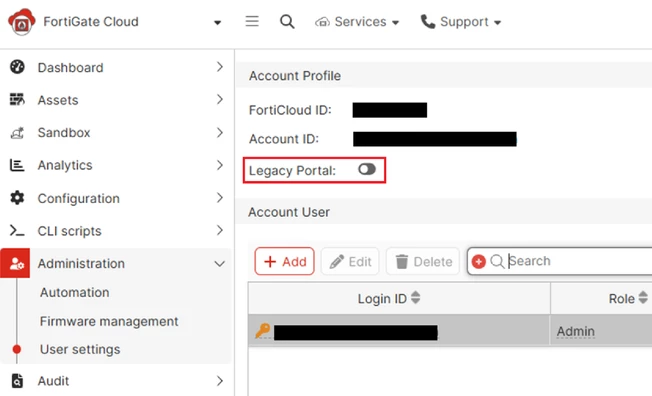Toggle the Legacy Portal switch

point(367,169)
